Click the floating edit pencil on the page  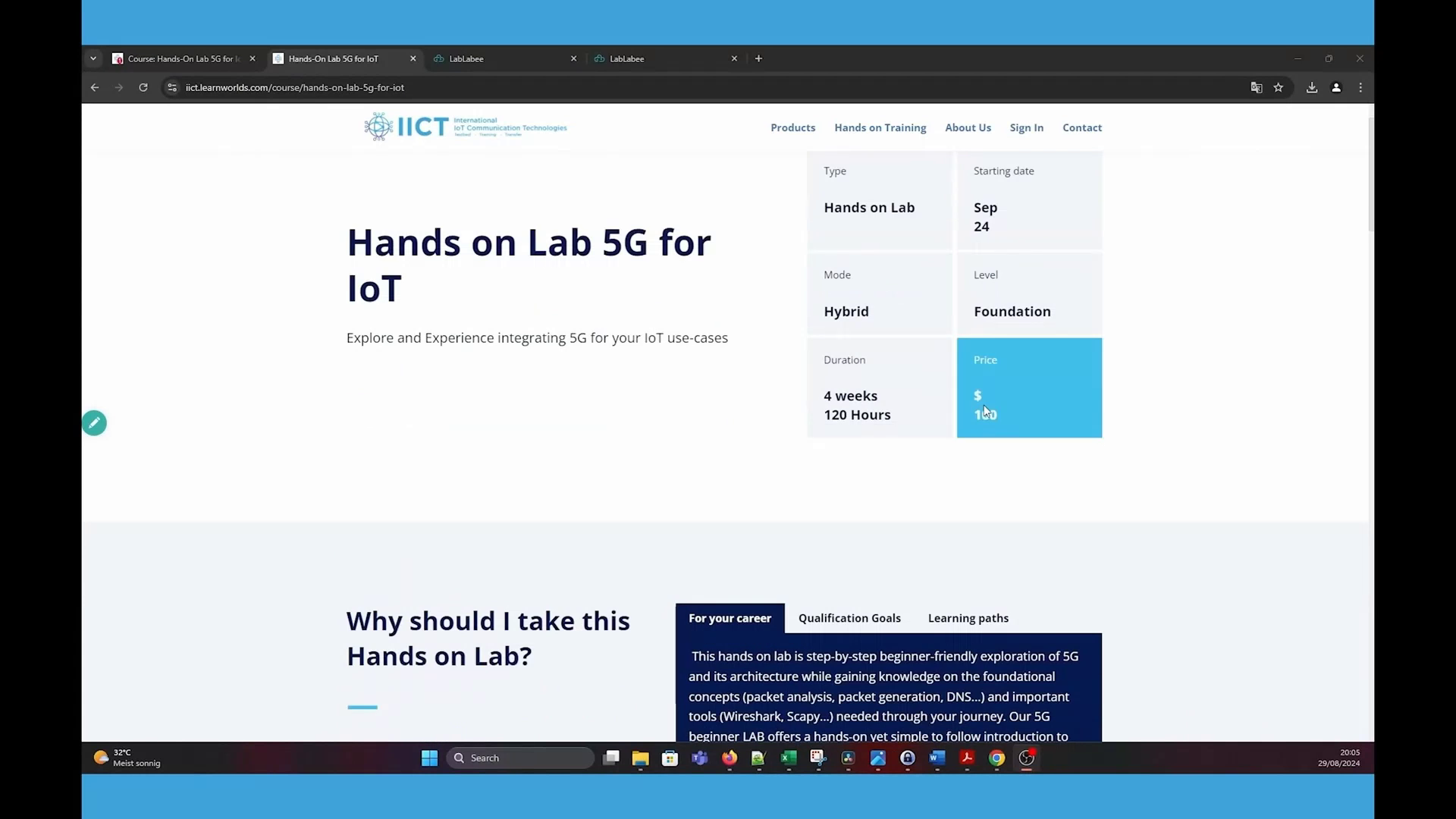(94, 422)
